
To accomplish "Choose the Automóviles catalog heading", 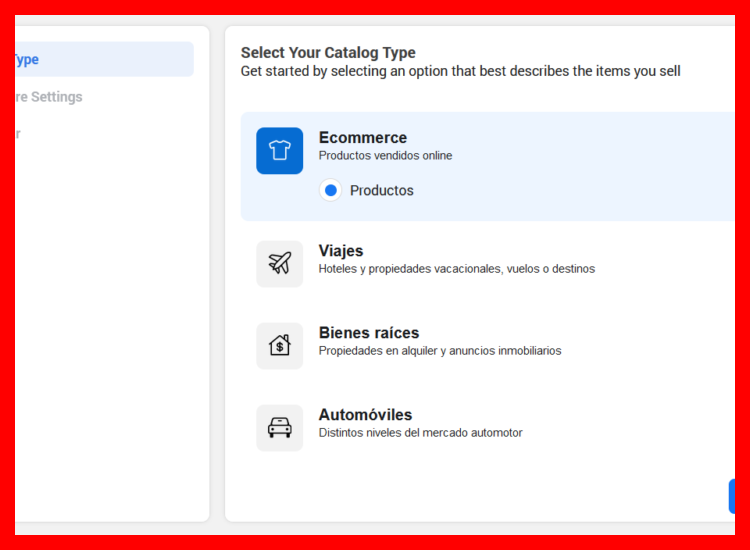I will click(365, 415).
